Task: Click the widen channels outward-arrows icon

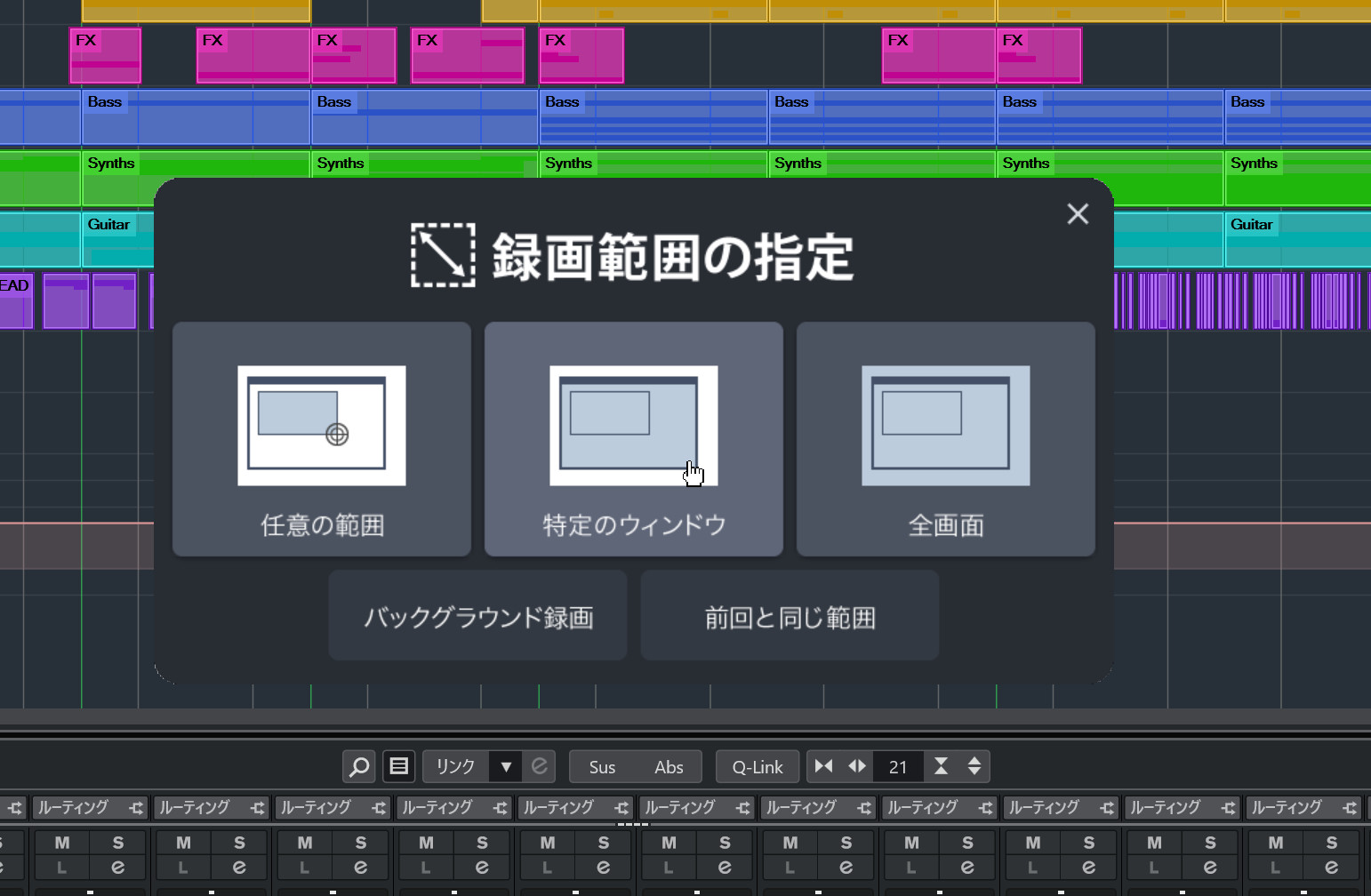Action: [x=856, y=766]
